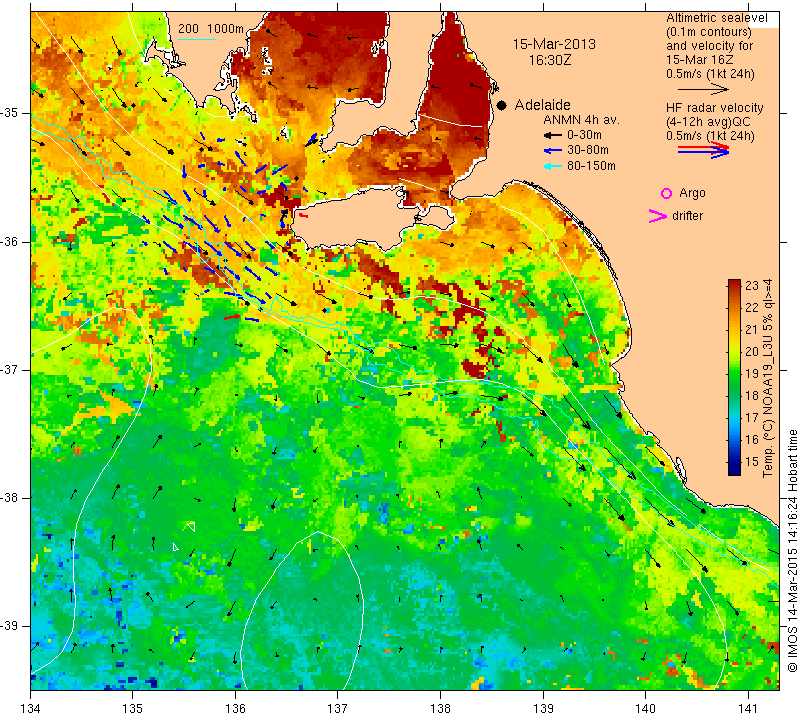The height and width of the screenshot is (720, 800).
Task: Click the cyan 80-150m arrow legend symbol
Action: click(x=553, y=166)
